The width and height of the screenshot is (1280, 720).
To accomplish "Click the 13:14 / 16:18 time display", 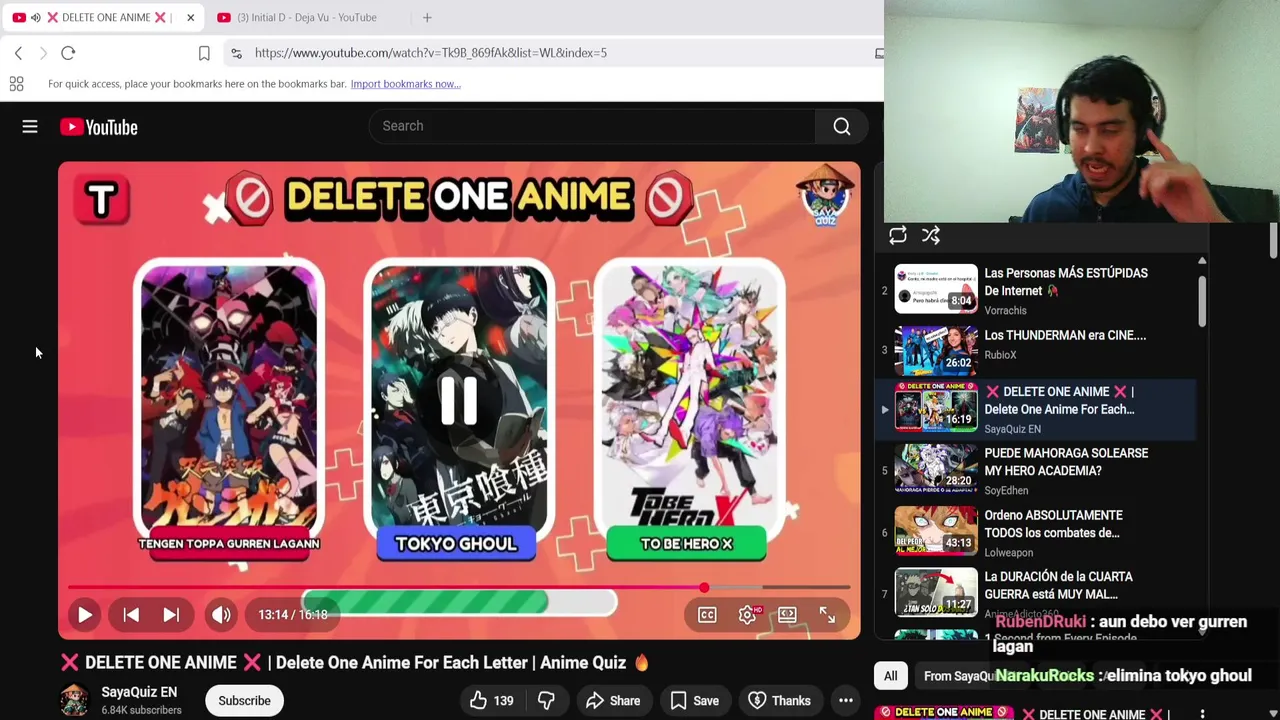I will (x=293, y=615).
